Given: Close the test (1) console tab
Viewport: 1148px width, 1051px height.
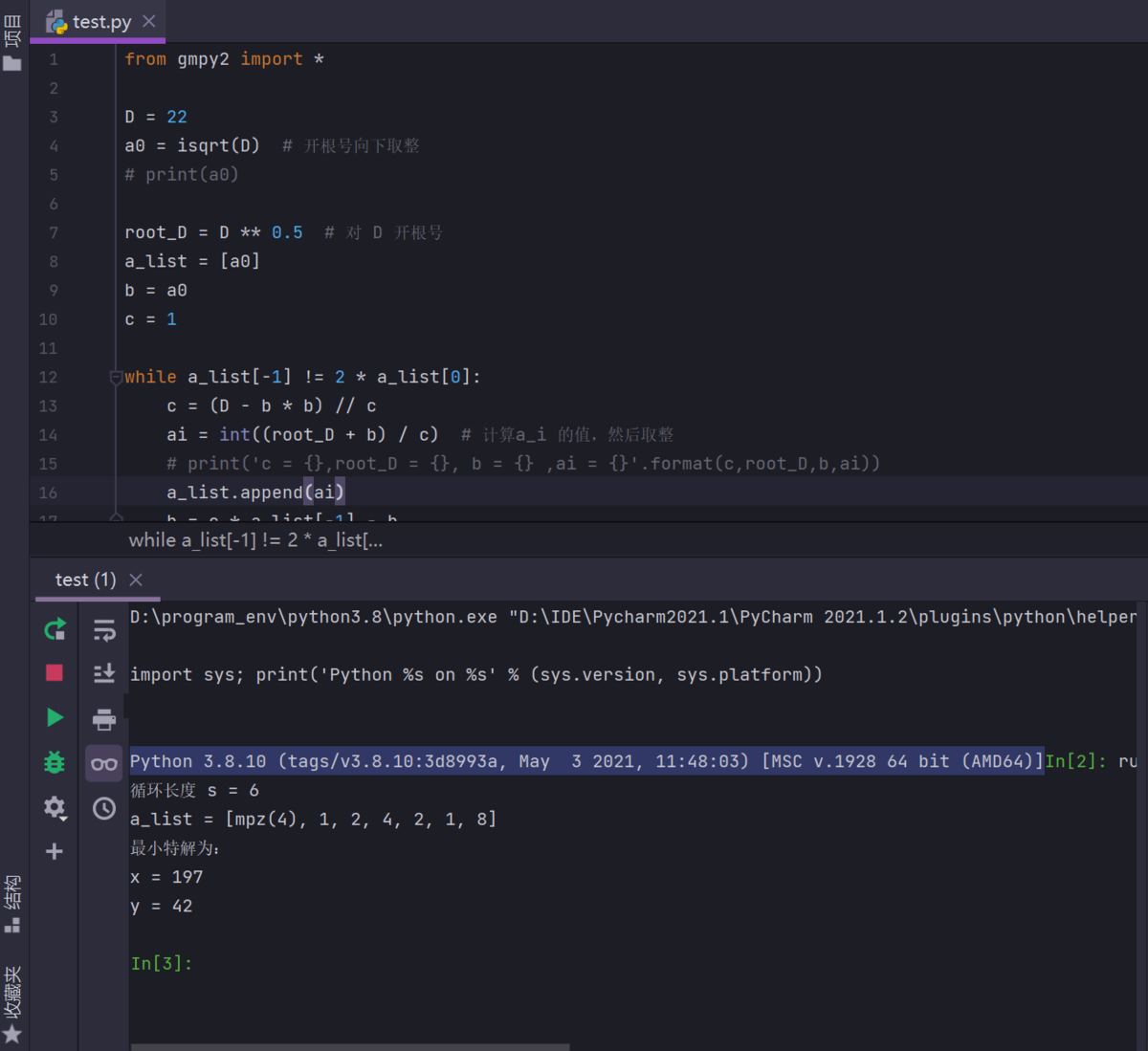Looking at the screenshot, I should [x=136, y=580].
